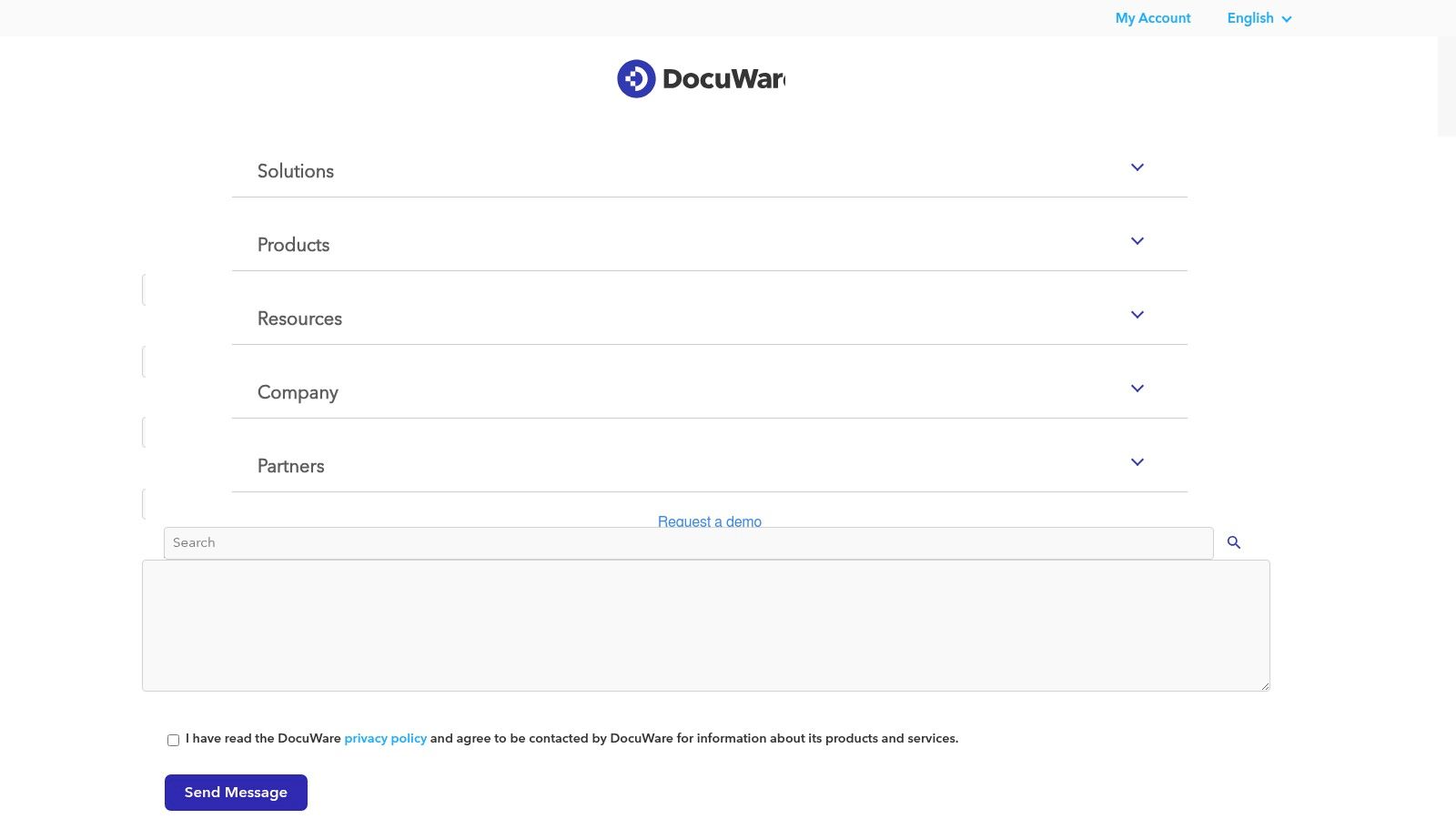Click the Send Message button
1456x819 pixels.
click(236, 792)
